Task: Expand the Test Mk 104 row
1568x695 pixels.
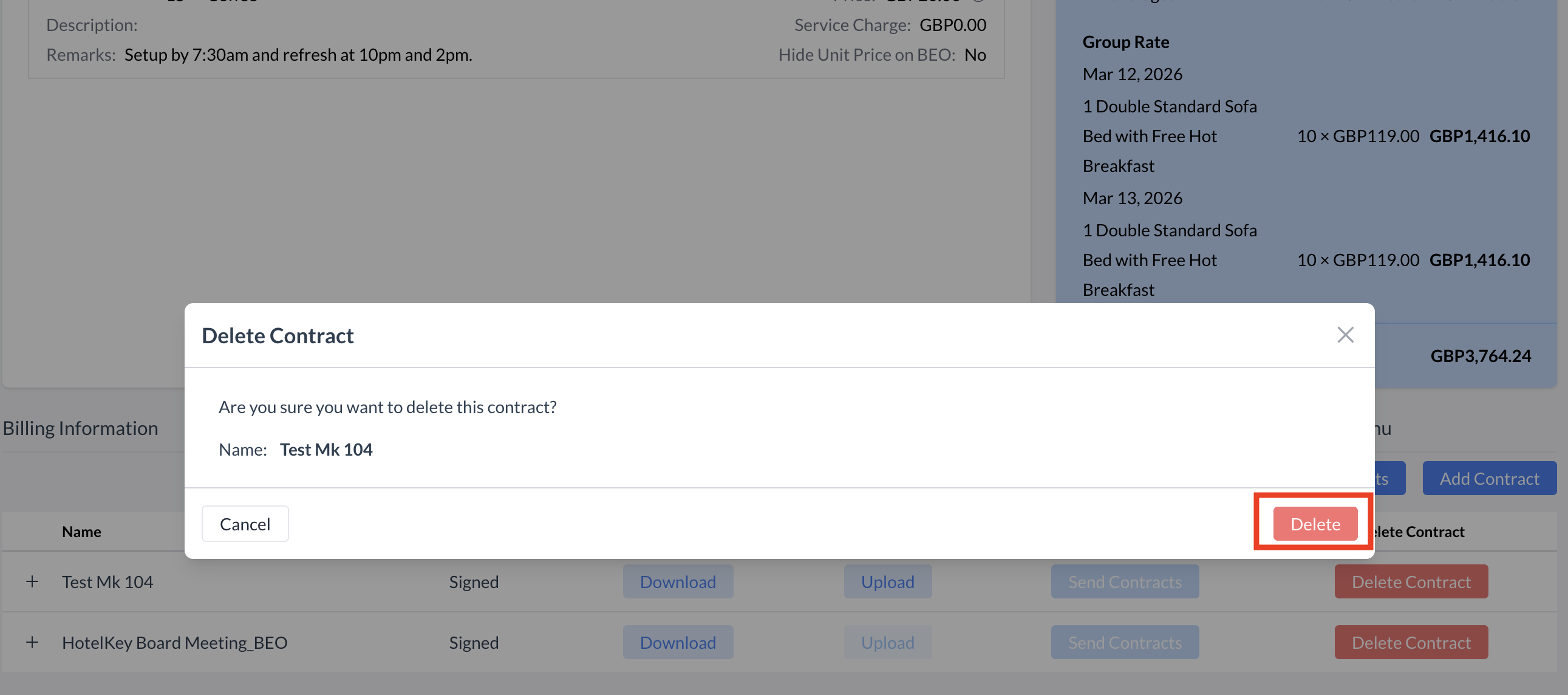Action: point(32,582)
